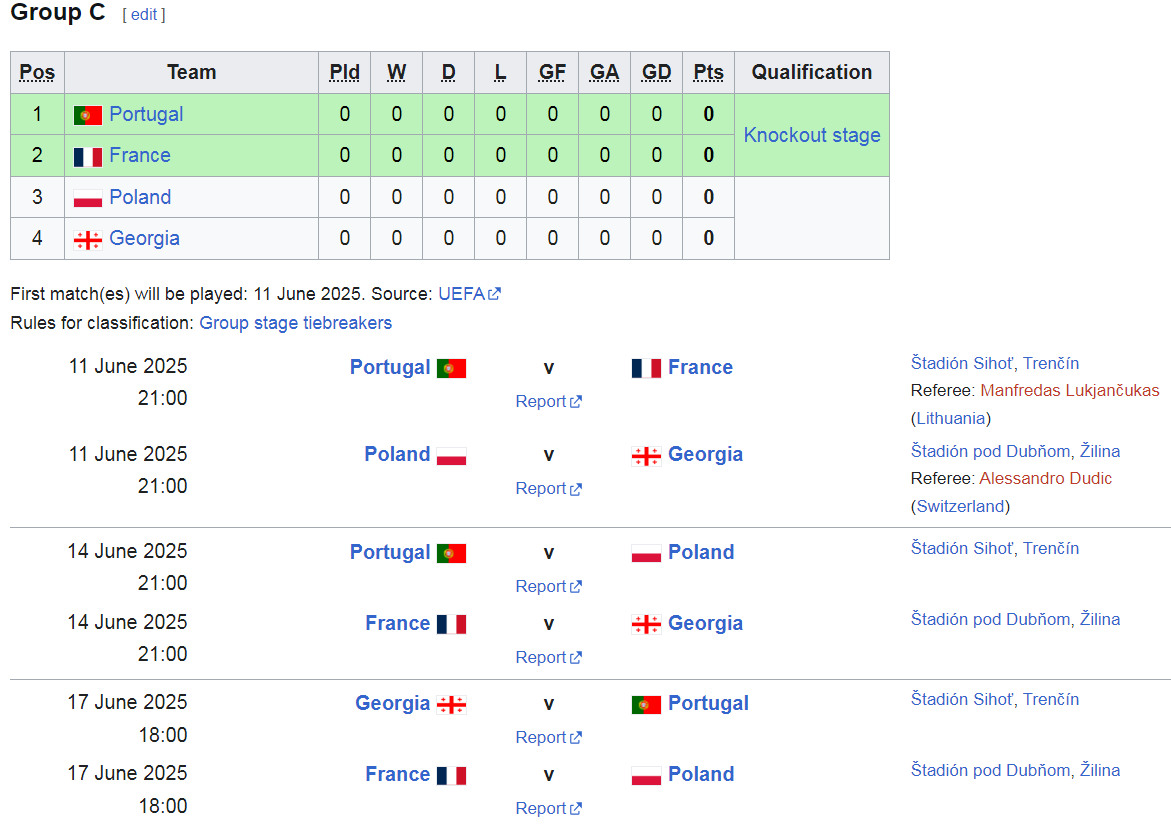Click France flag in 14 June France v Georgia match
Image resolution: width=1171 pixels, height=833 pixels.
(x=452, y=625)
